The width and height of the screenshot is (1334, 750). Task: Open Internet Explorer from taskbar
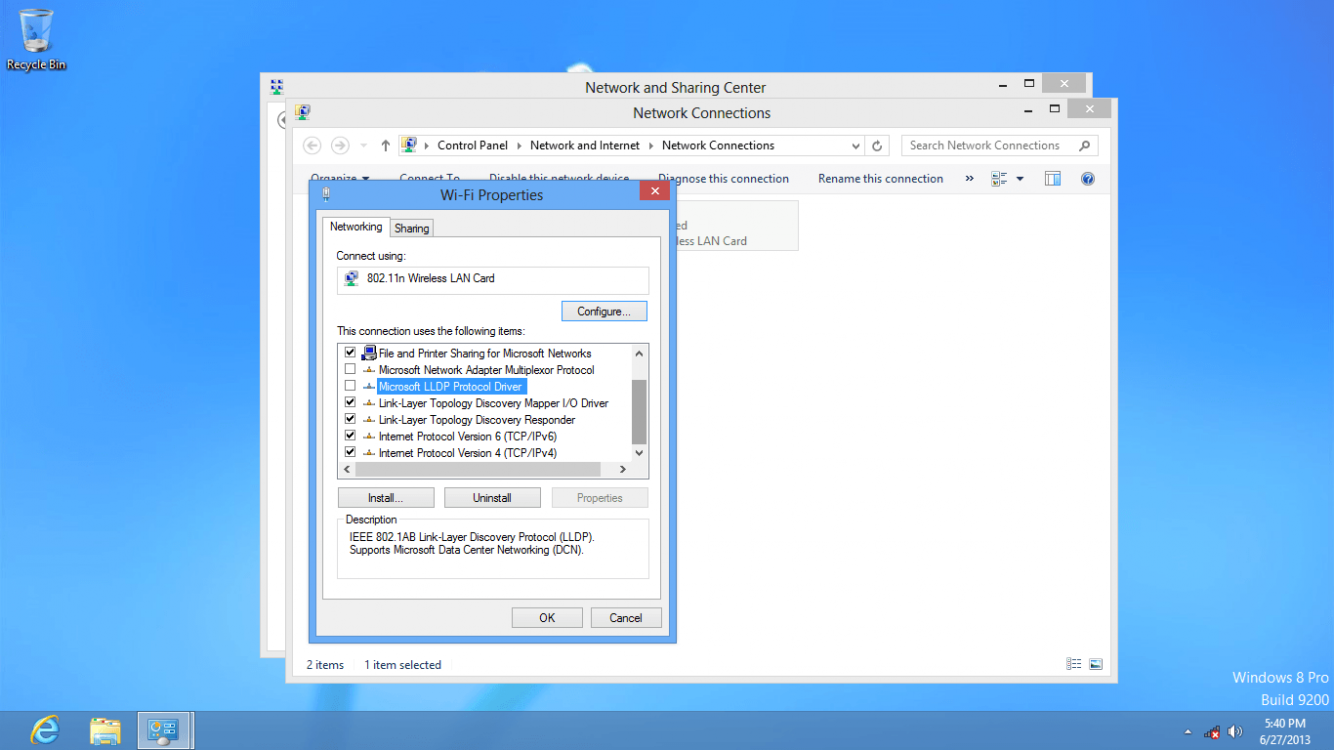pyautogui.click(x=44, y=730)
